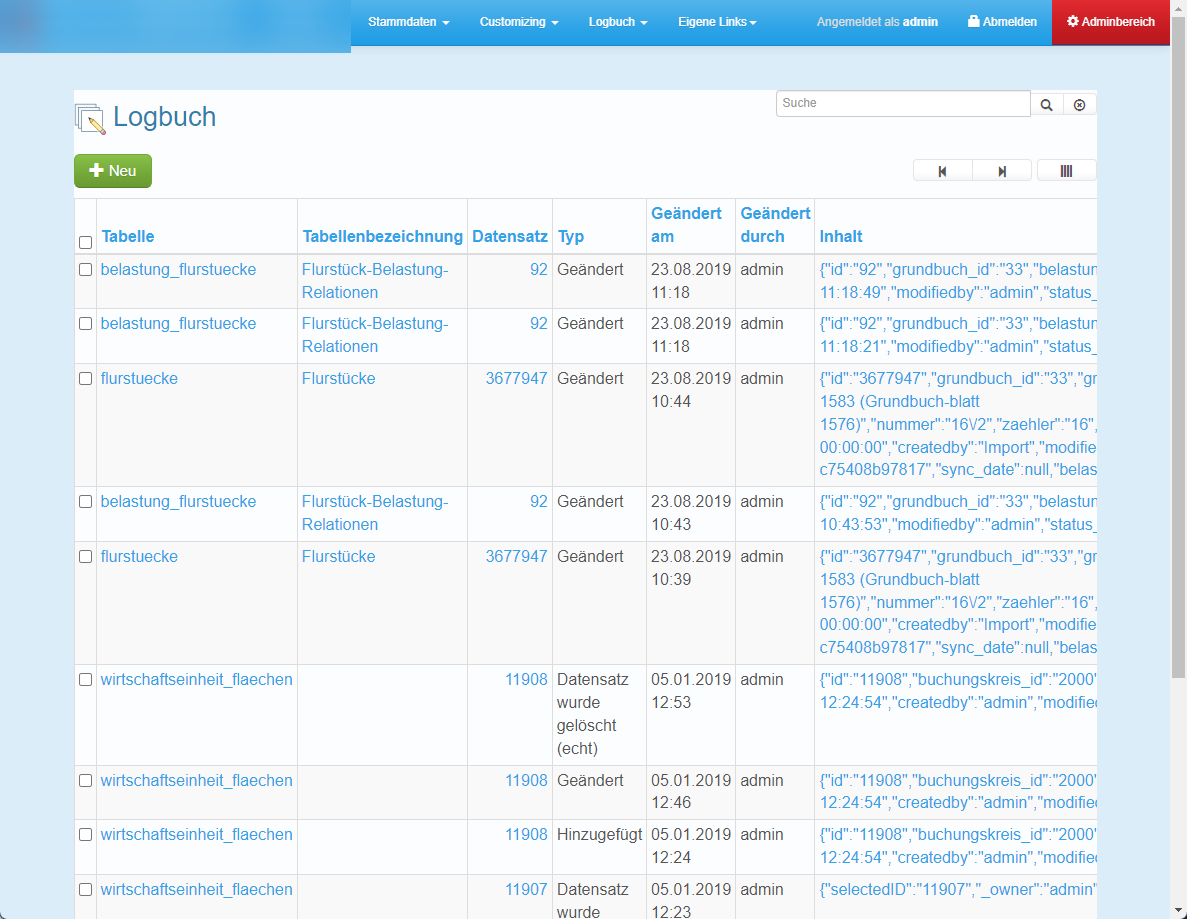The width and height of the screenshot is (1187, 919).
Task: Create new entry with Neu button
Action: point(113,171)
